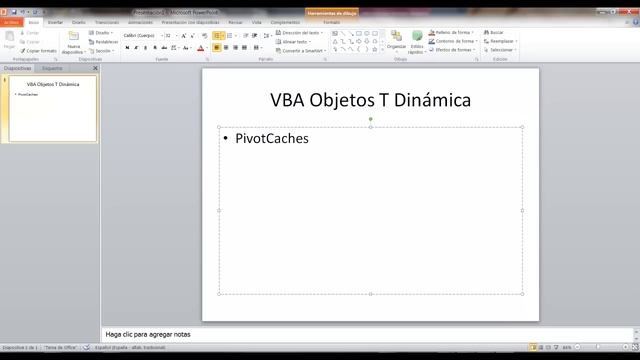Increase font size with the large A icon
Image resolution: width=640 pixels, height=360 pixels.
(x=184, y=36)
